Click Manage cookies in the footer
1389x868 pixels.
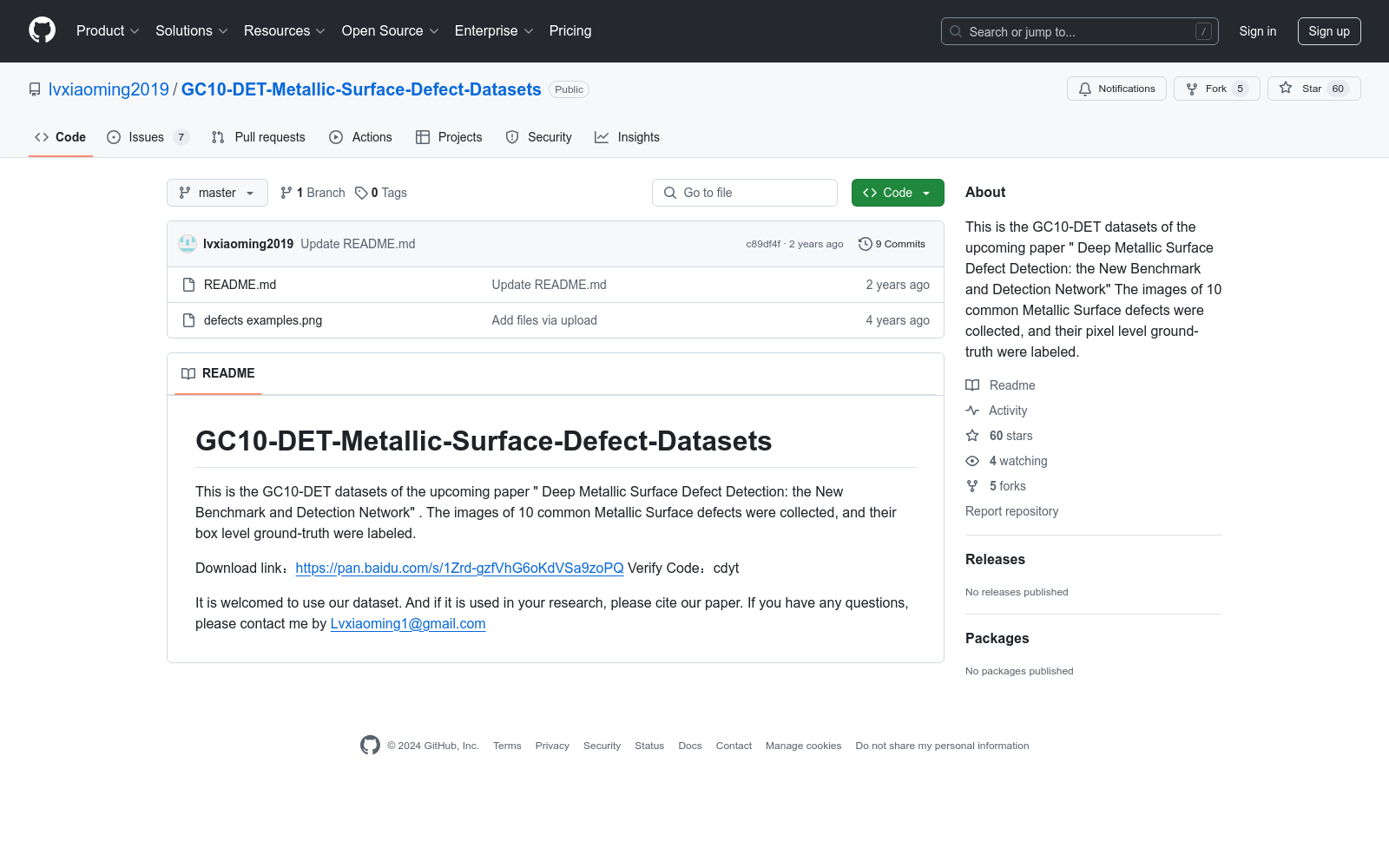(x=804, y=746)
